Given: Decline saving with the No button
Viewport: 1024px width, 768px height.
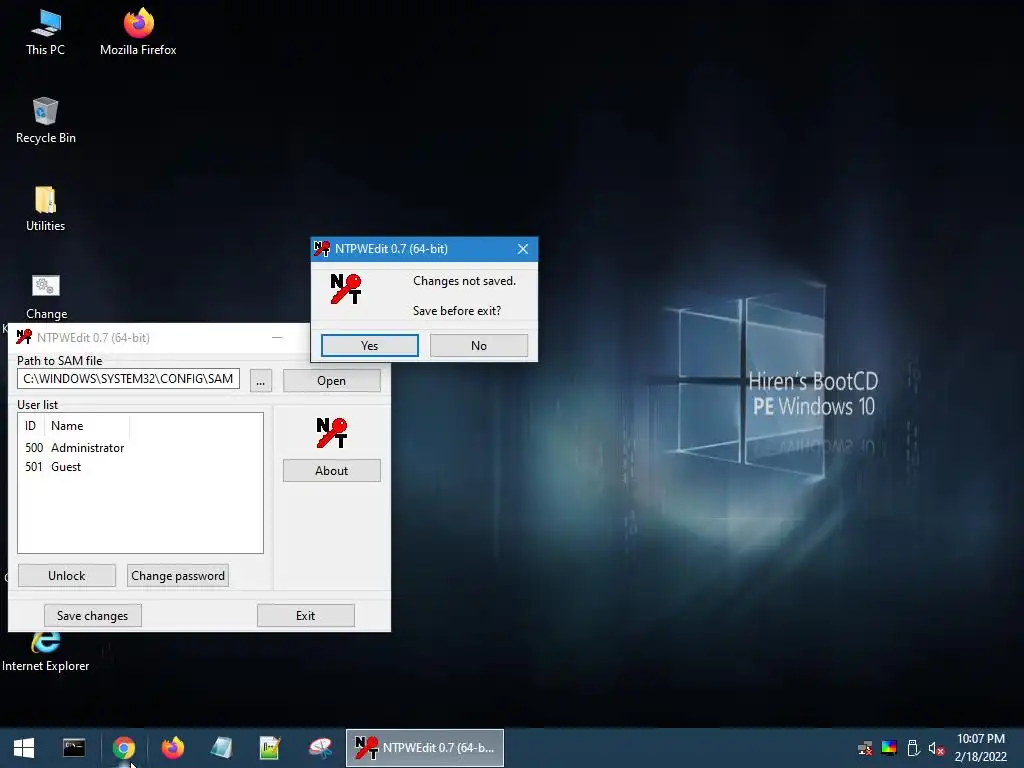Looking at the screenshot, I should click(479, 345).
